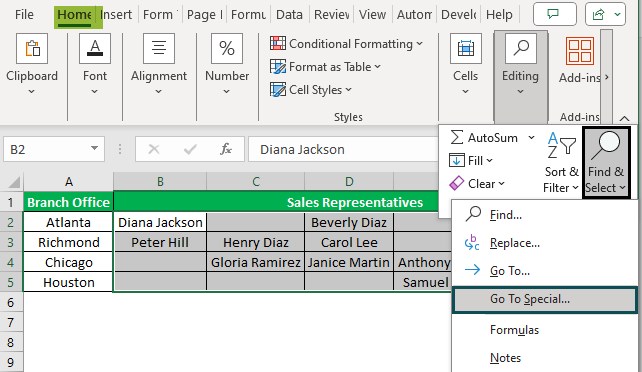
Task: Select the Branch Office header cell
Action: pyautogui.click(x=68, y=202)
